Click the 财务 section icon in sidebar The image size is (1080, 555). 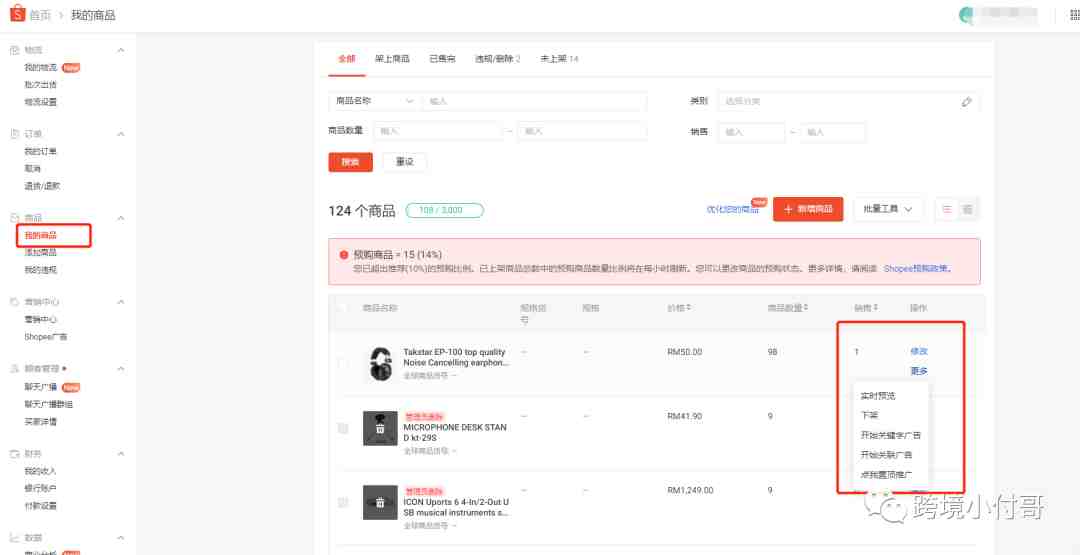(14, 454)
